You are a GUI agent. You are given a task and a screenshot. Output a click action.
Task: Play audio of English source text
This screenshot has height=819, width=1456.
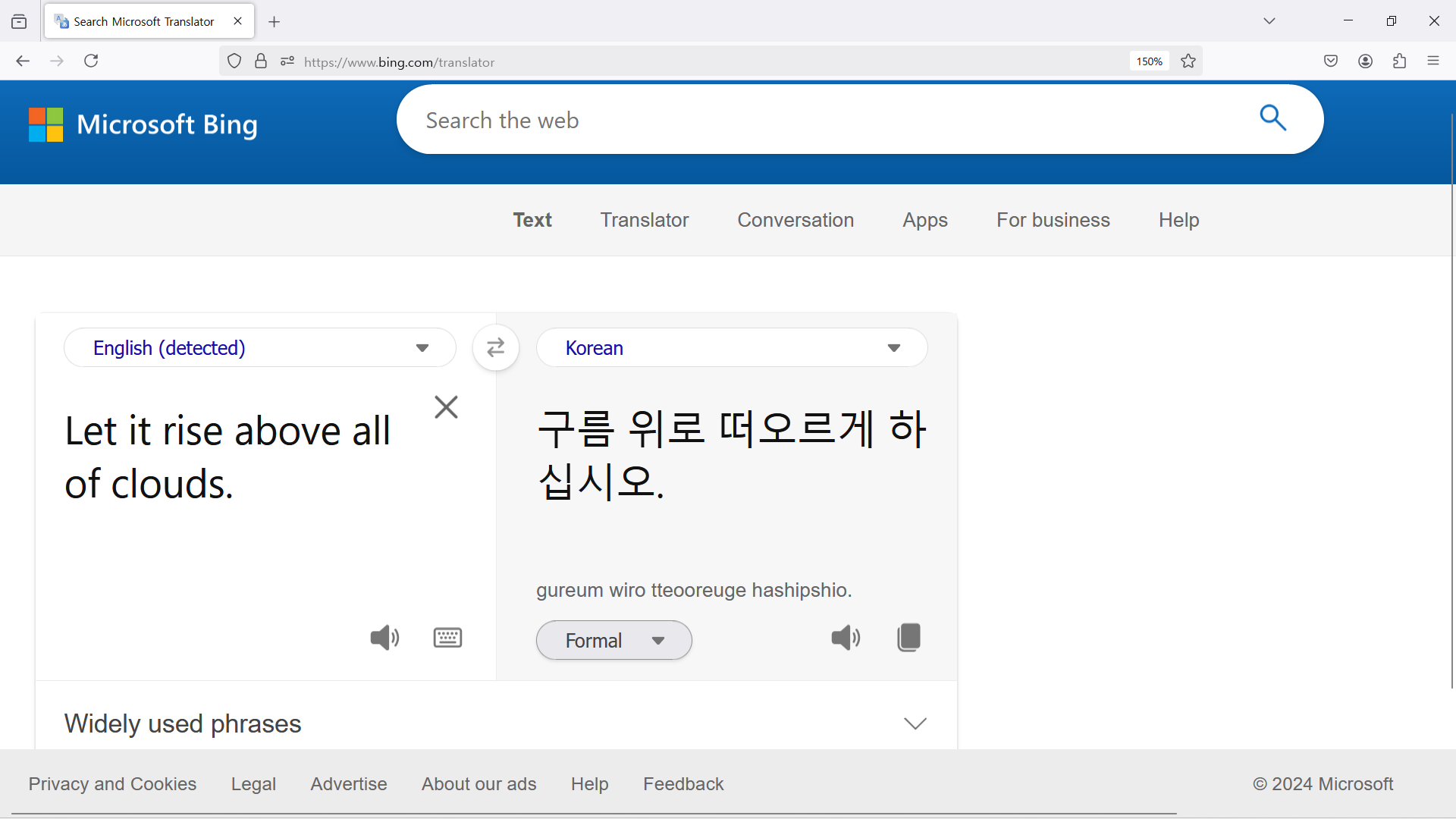[384, 638]
